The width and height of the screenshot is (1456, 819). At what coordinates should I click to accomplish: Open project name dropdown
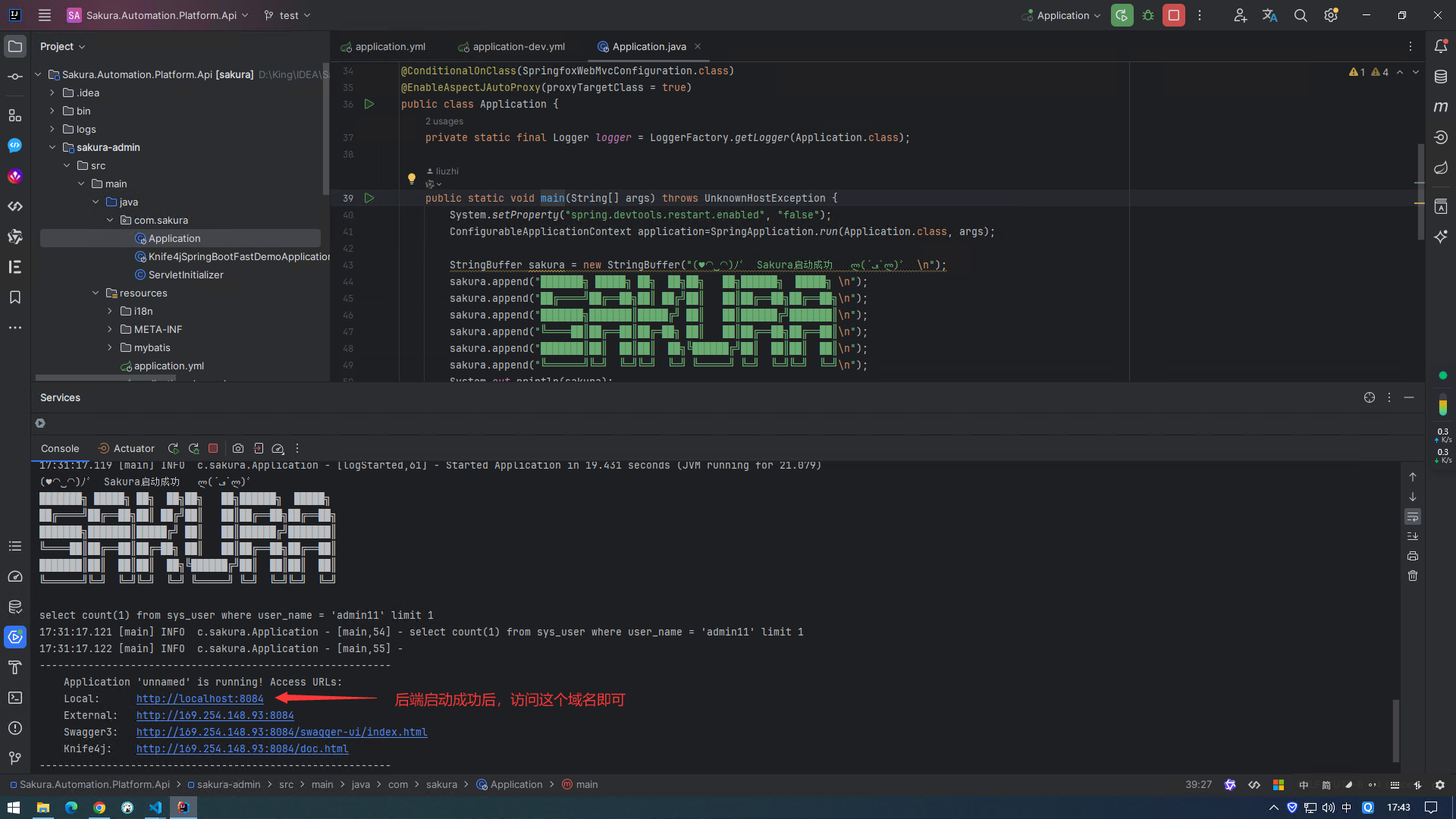point(158,15)
